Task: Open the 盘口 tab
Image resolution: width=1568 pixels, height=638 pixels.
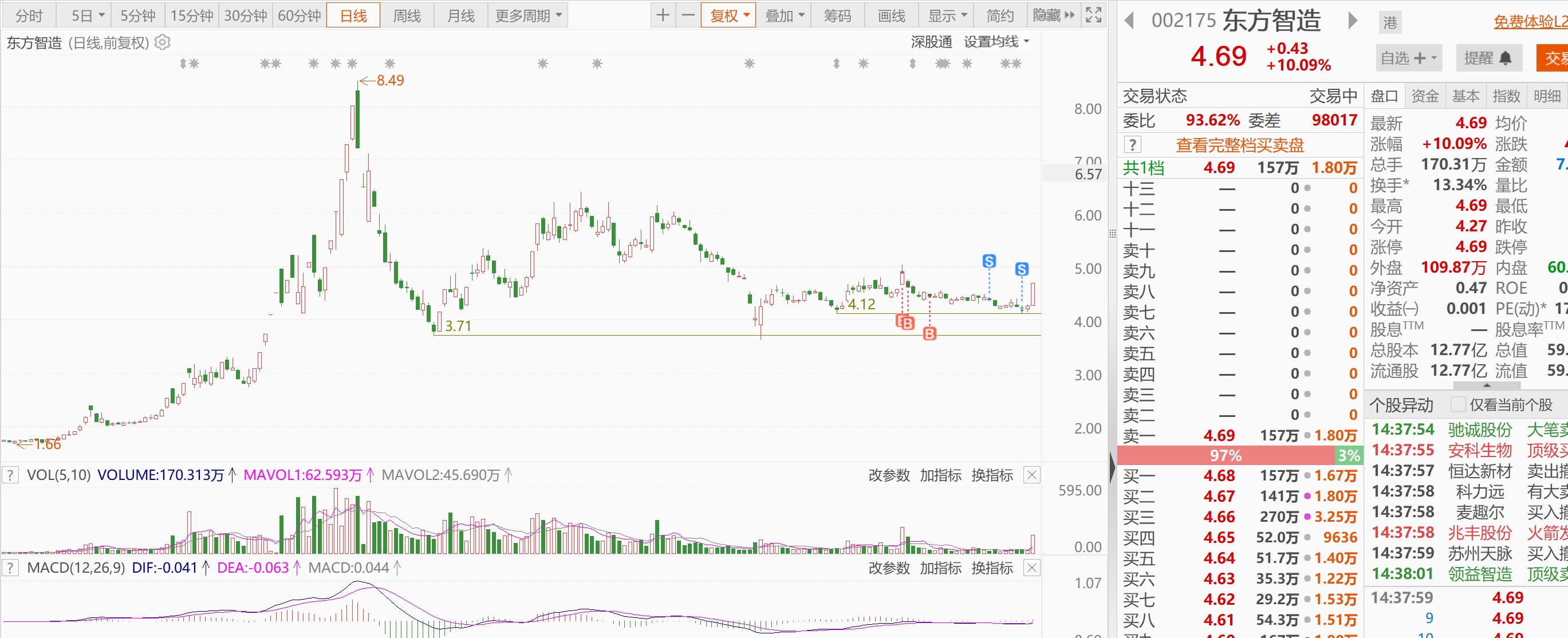Action: point(1384,96)
